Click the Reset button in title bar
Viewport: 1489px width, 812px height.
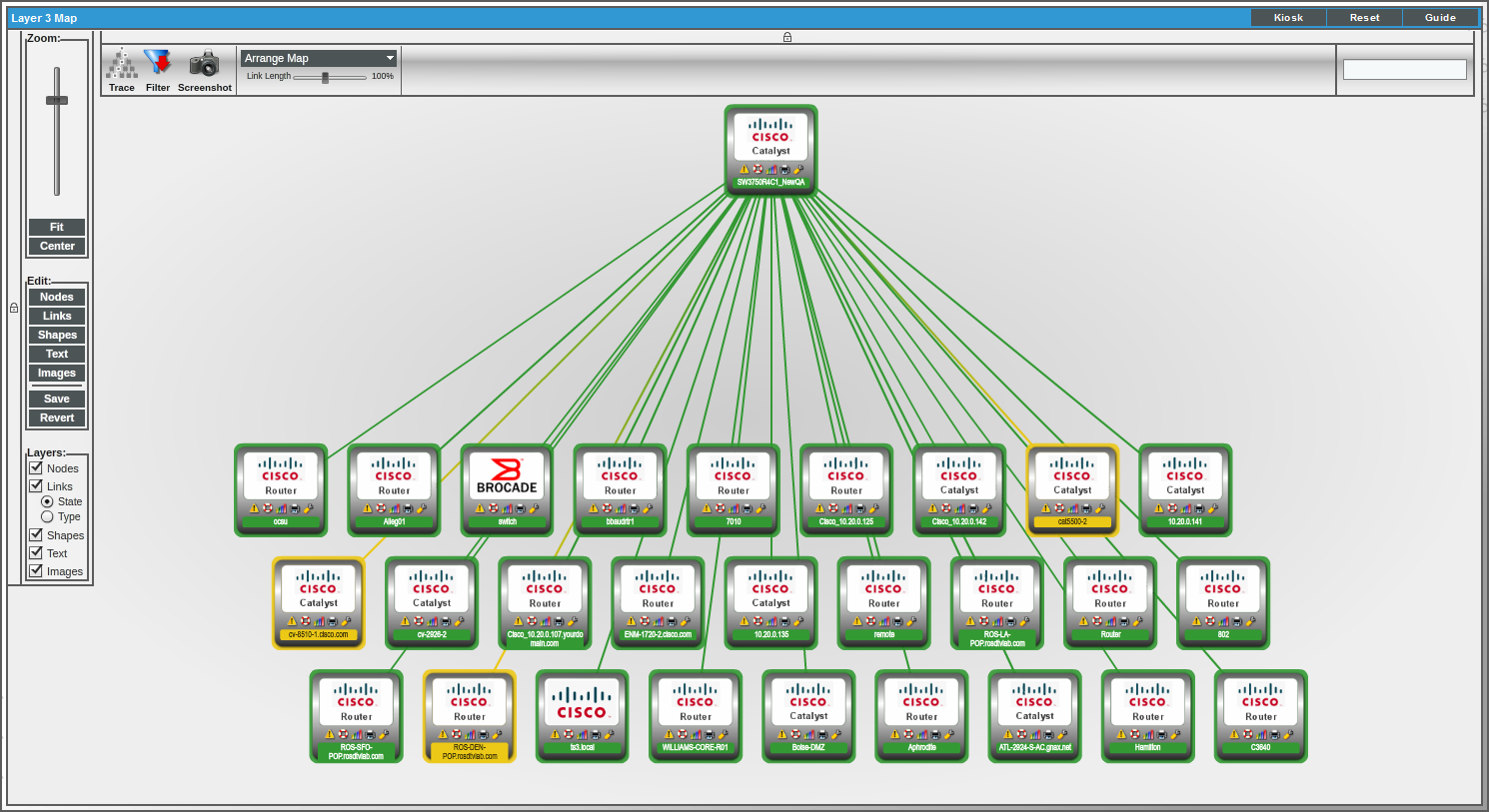(x=1364, y=17)
